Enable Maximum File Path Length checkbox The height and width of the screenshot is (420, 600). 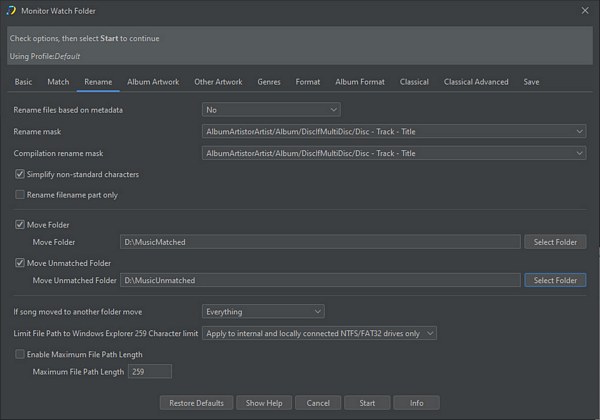(20, 354)
